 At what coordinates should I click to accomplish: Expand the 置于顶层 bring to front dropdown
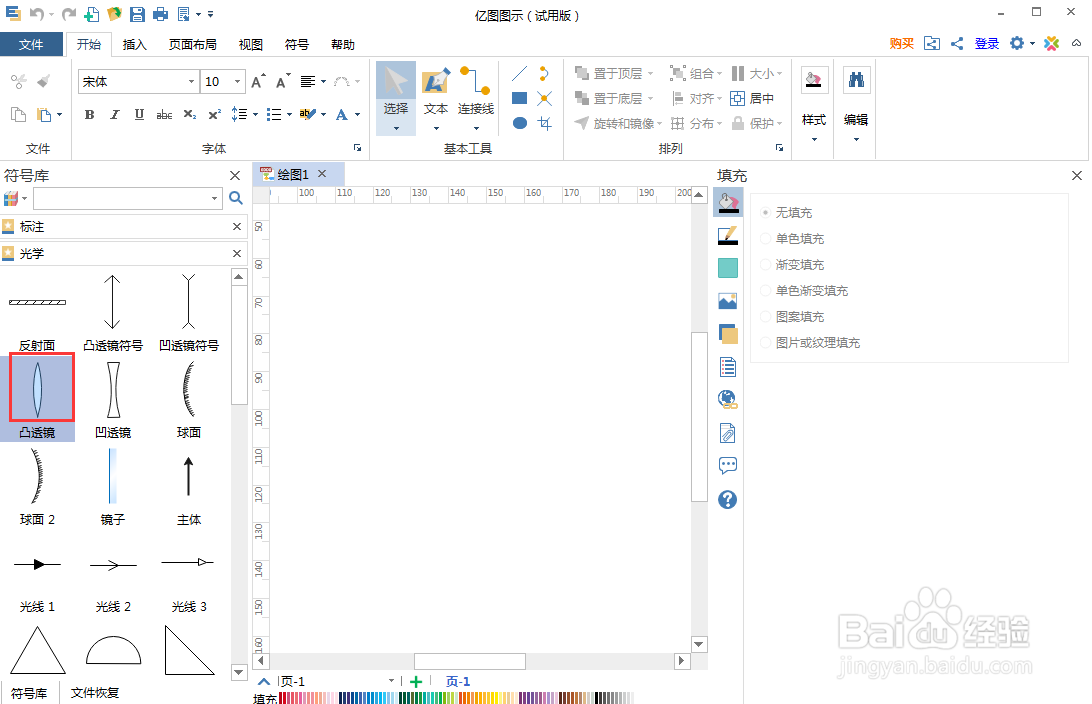coord(650,73)
